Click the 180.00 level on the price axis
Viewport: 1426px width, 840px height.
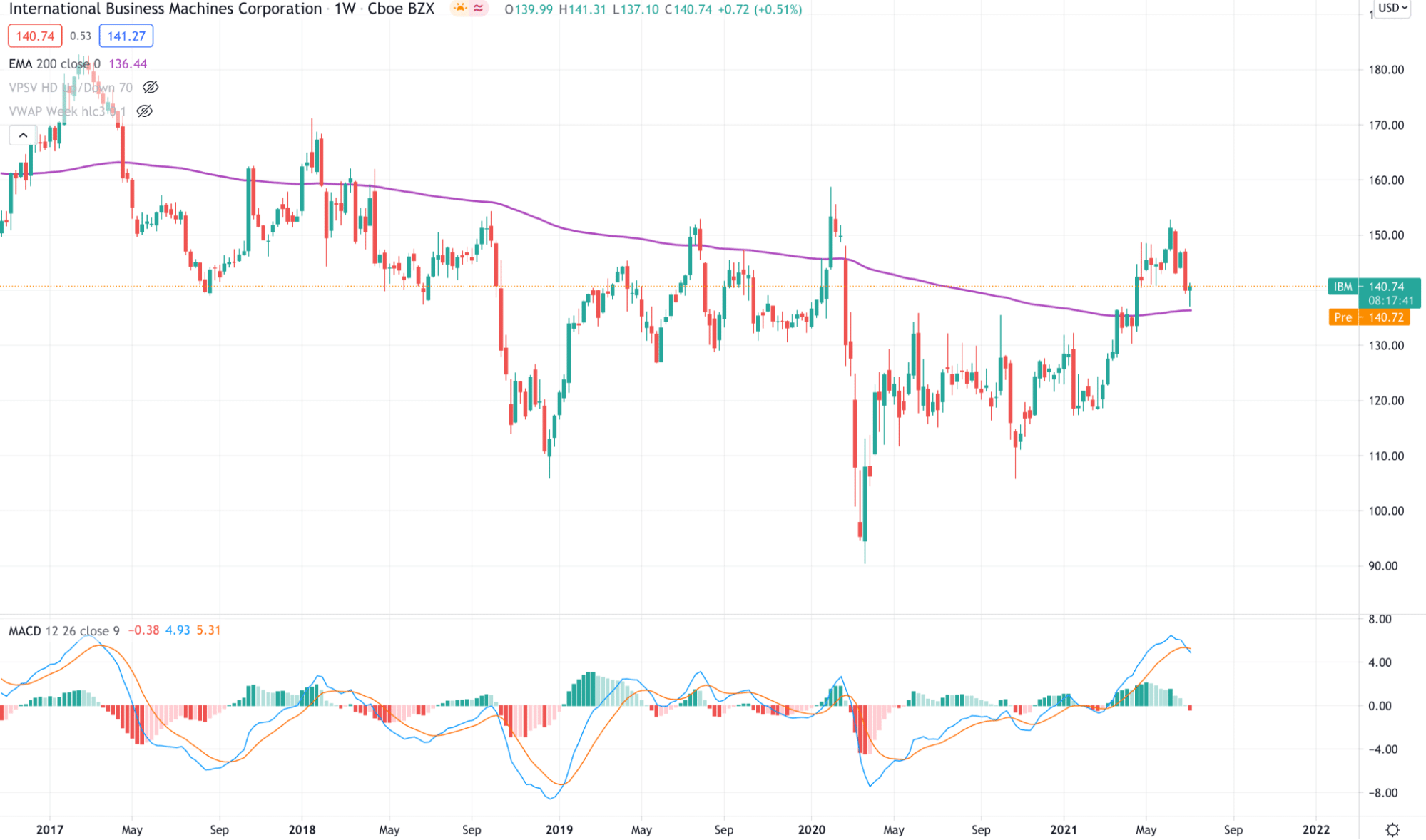point(1386,69)
